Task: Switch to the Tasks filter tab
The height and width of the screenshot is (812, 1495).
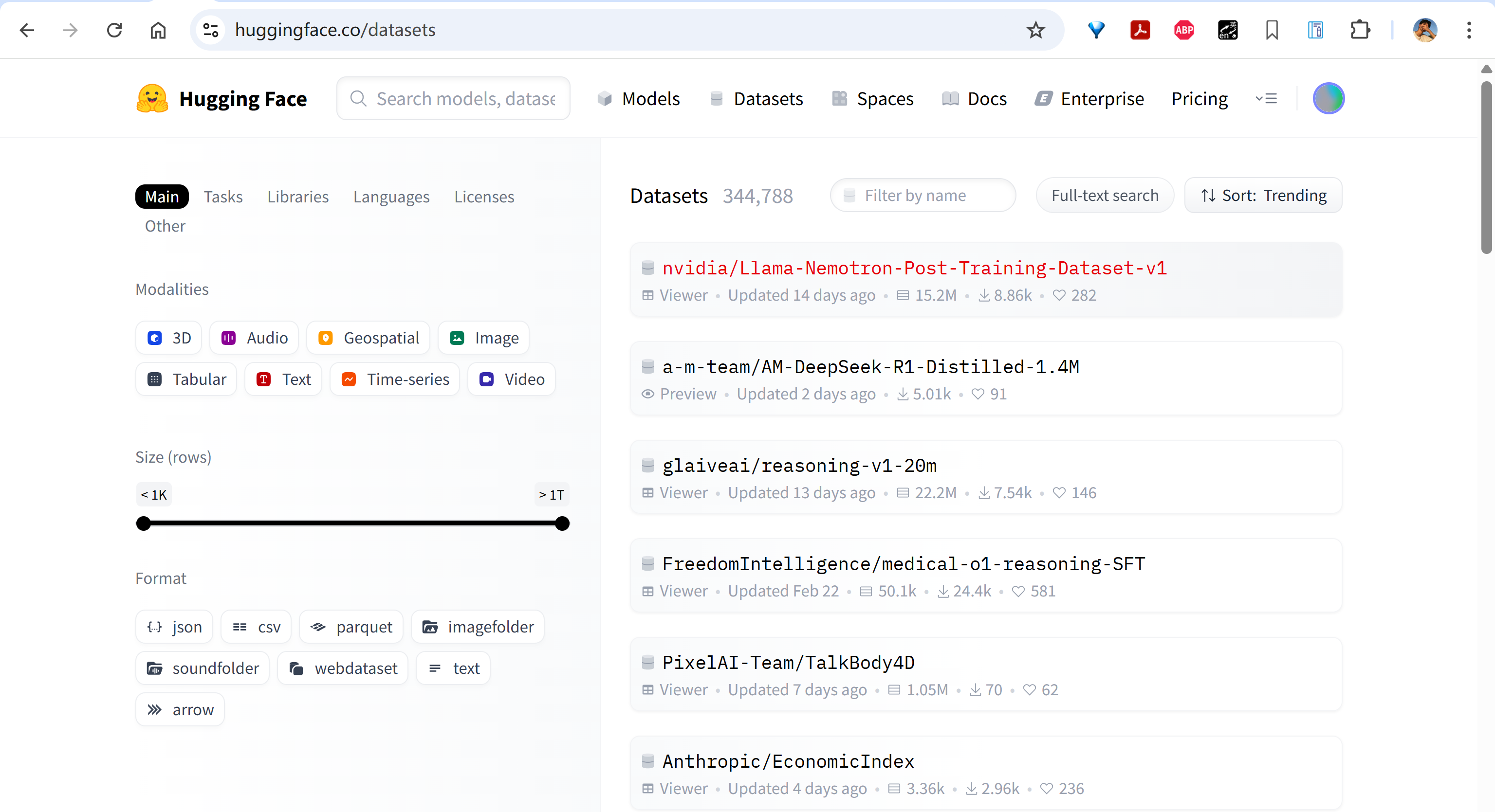Action: click(223, 197)
